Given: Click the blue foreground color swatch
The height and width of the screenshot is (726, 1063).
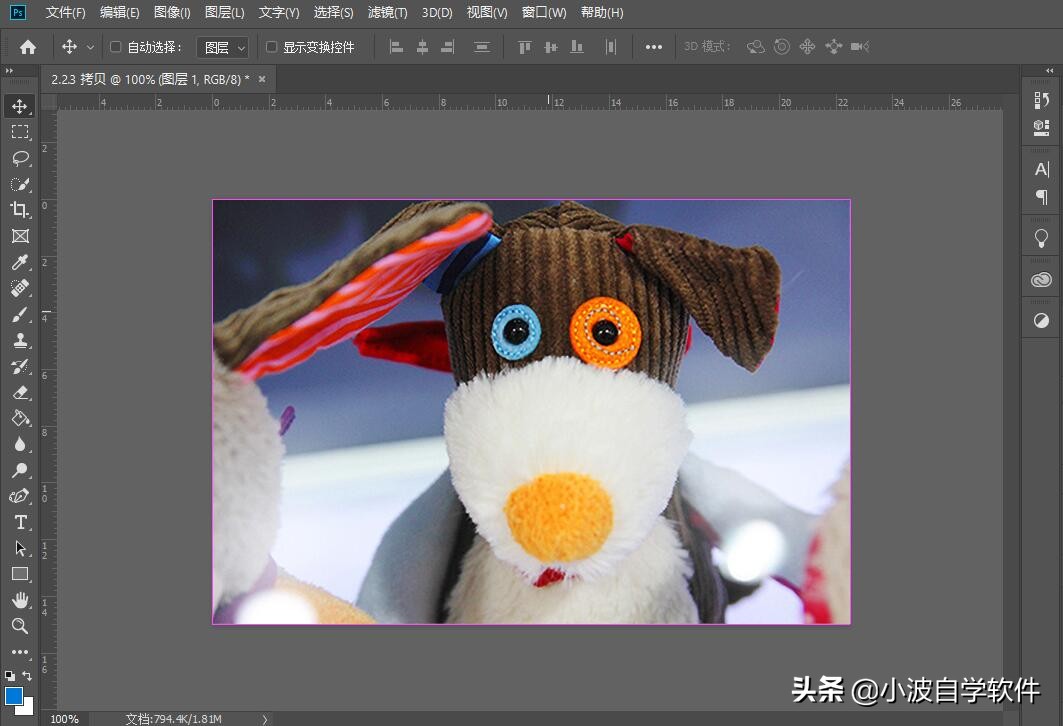Looking at the screenshot, I should [13, 695].
